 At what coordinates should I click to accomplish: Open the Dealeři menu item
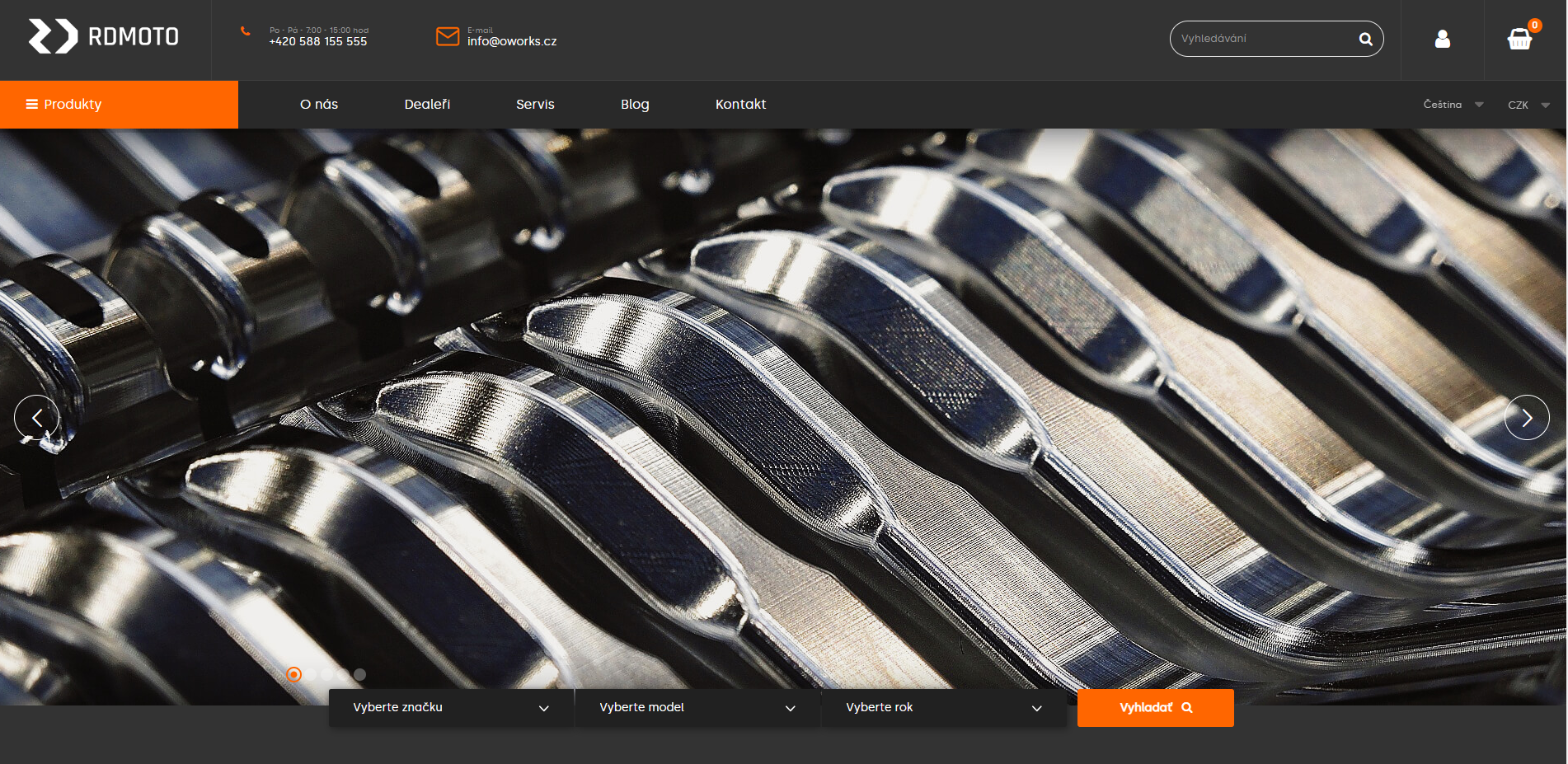(x=427, y=105)
